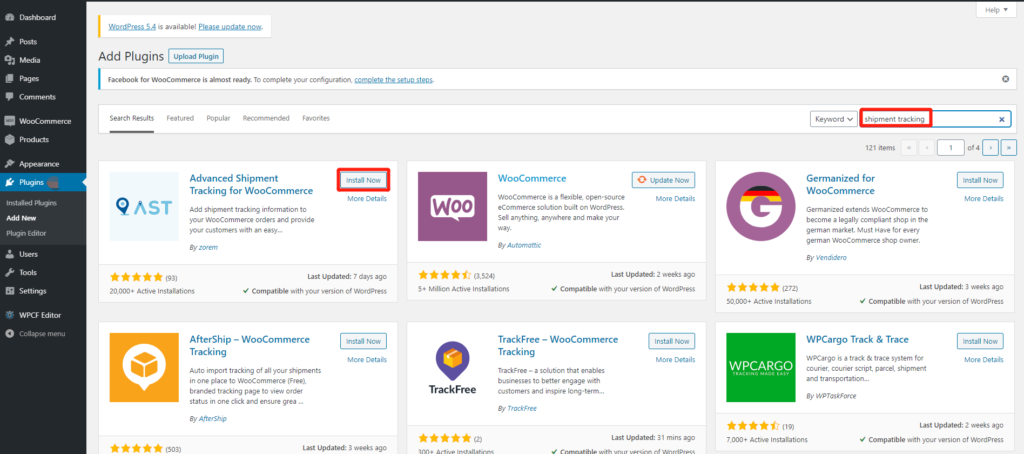Click the Settings sliders icon
The image size is (1024, 454).
pos(10,291)
